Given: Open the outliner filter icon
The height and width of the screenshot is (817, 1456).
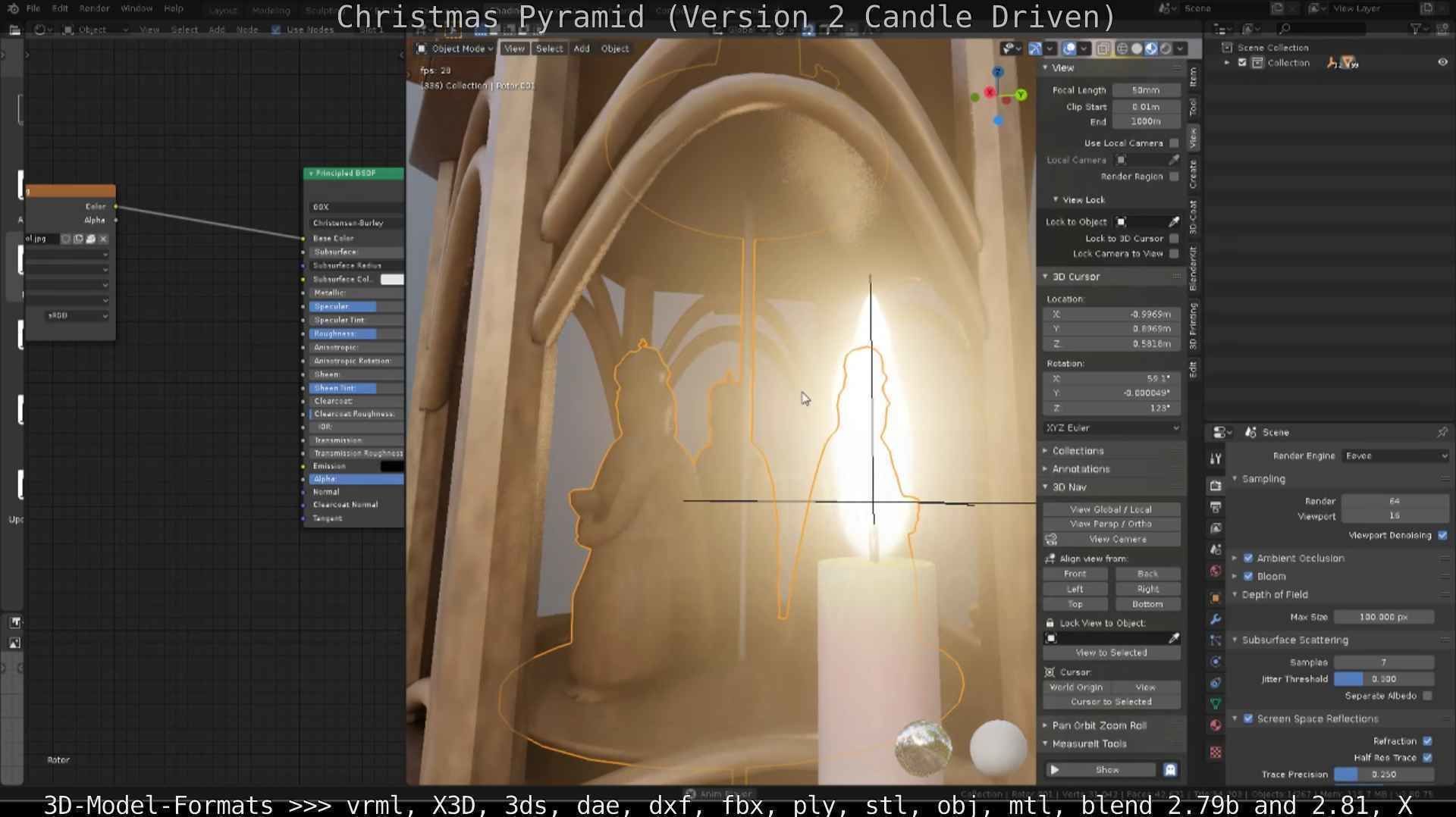Looking at the screenshot, I should 1416,29.
